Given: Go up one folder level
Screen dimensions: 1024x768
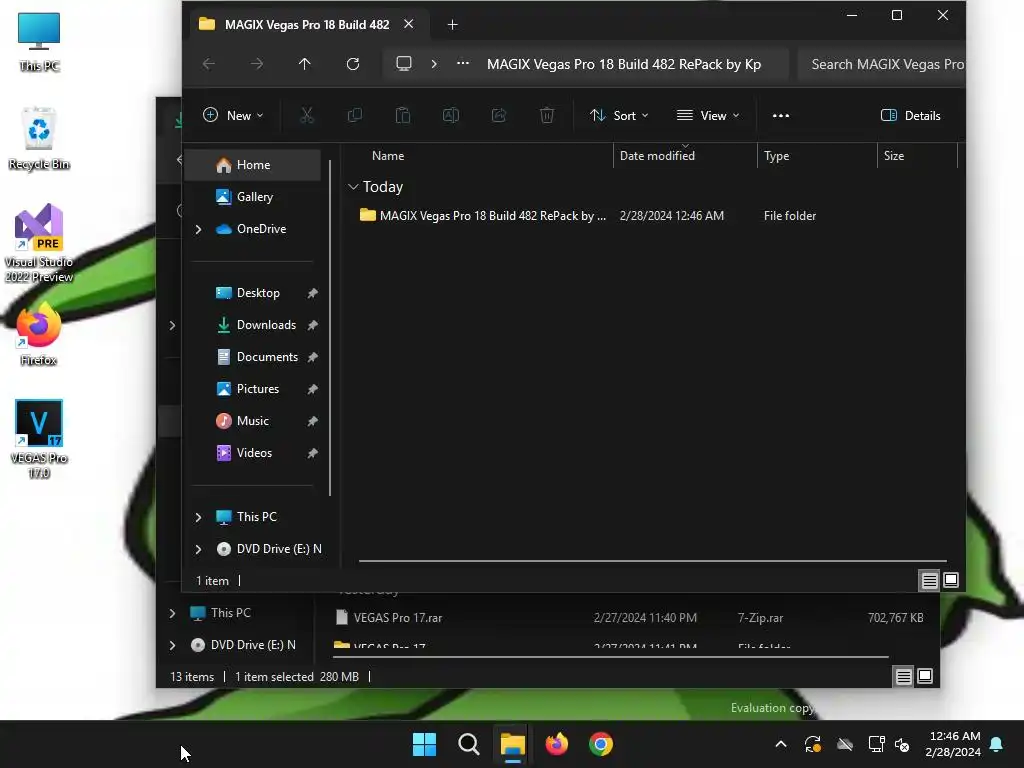Looking at the screenshot, I should pyautogui.click(x=304, y=64).
